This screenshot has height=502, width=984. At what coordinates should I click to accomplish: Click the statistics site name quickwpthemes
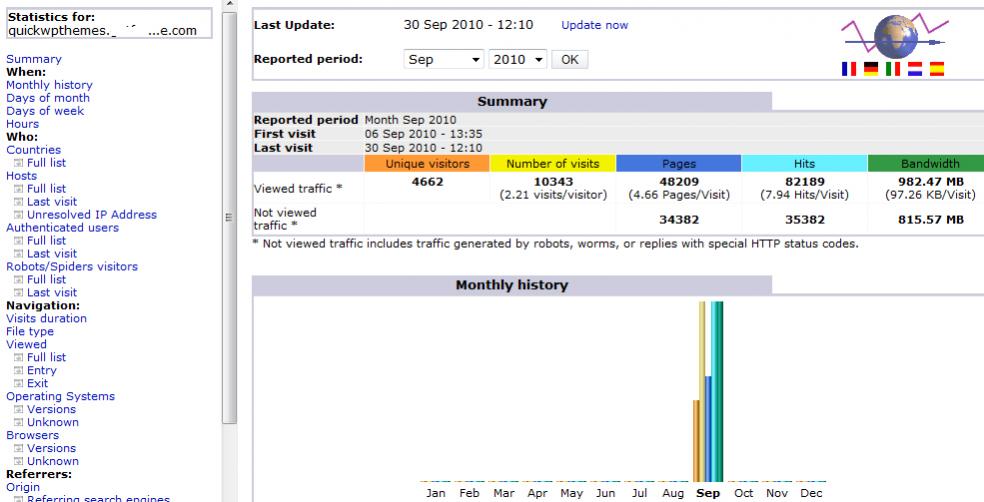tap(102, 31)
